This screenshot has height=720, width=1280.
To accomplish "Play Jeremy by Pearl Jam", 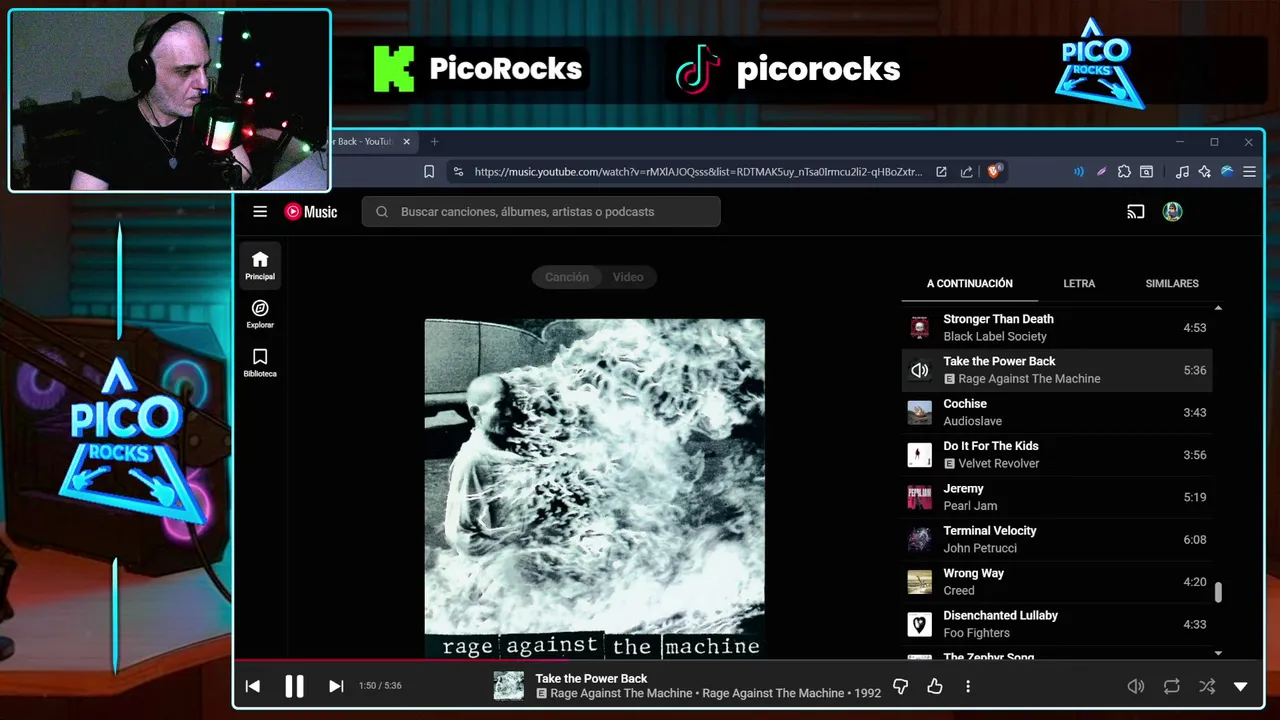I will point(1057,497).
